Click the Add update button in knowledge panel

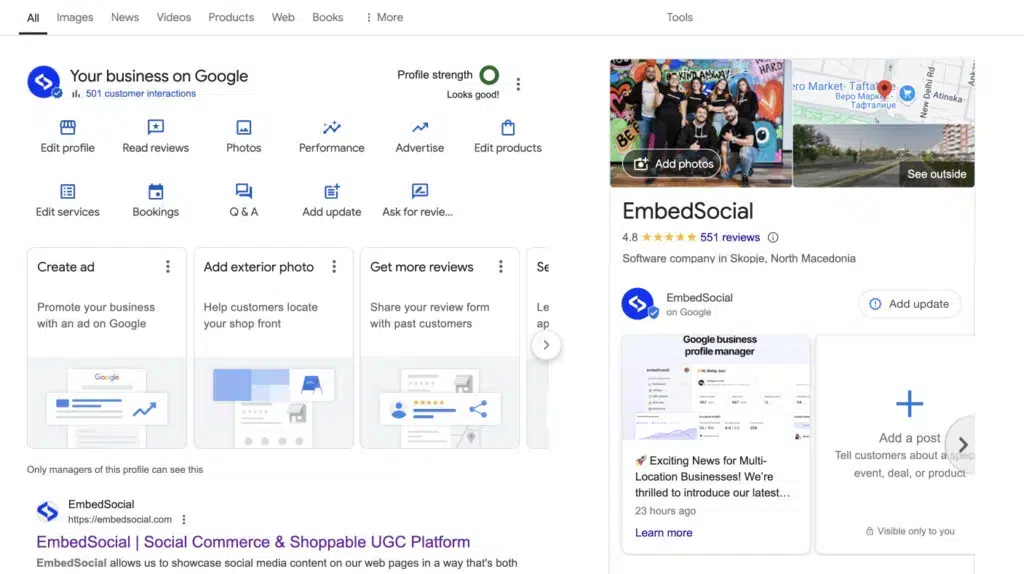click(x=909, y=304)
